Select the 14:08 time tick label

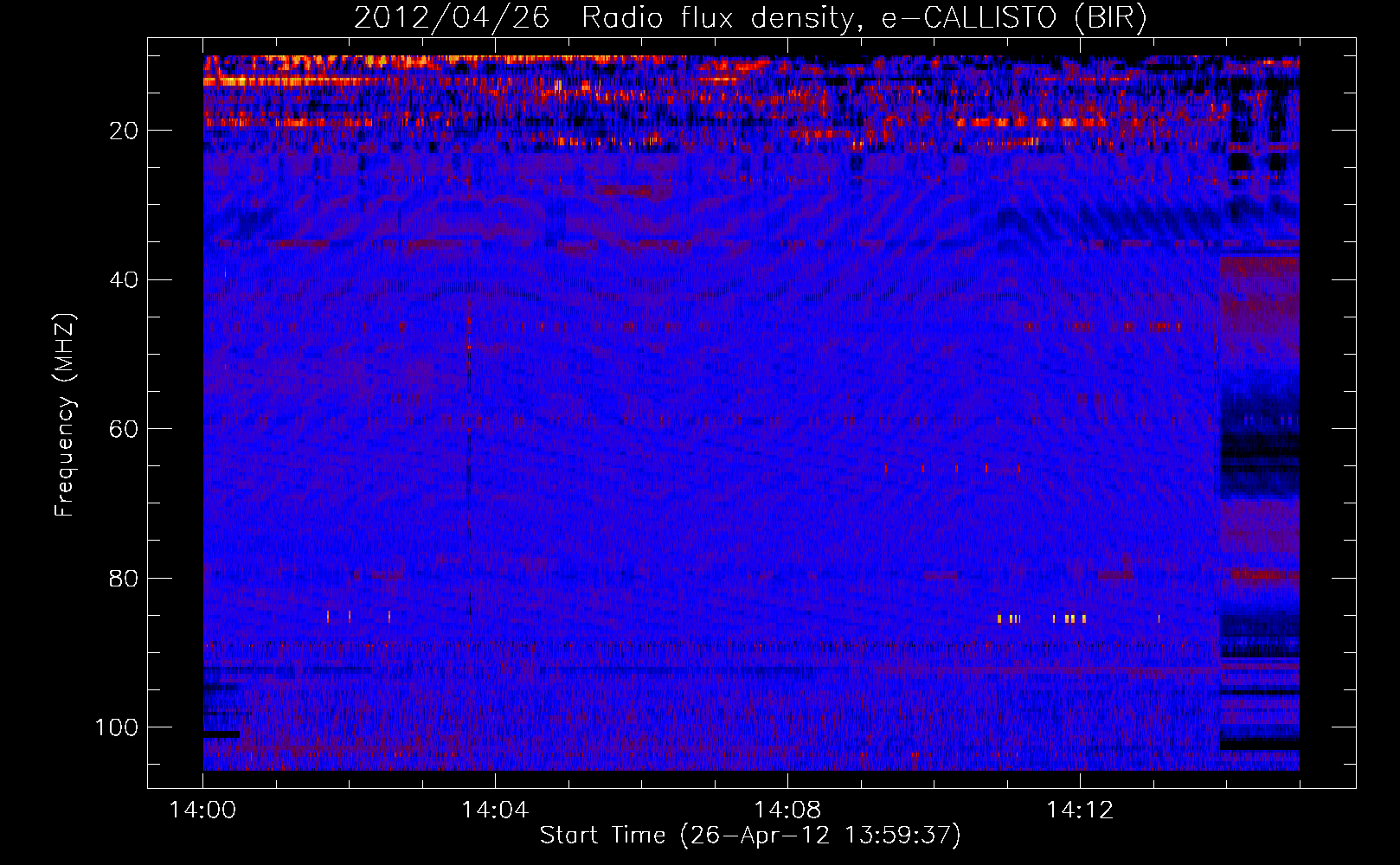(787, 811)
